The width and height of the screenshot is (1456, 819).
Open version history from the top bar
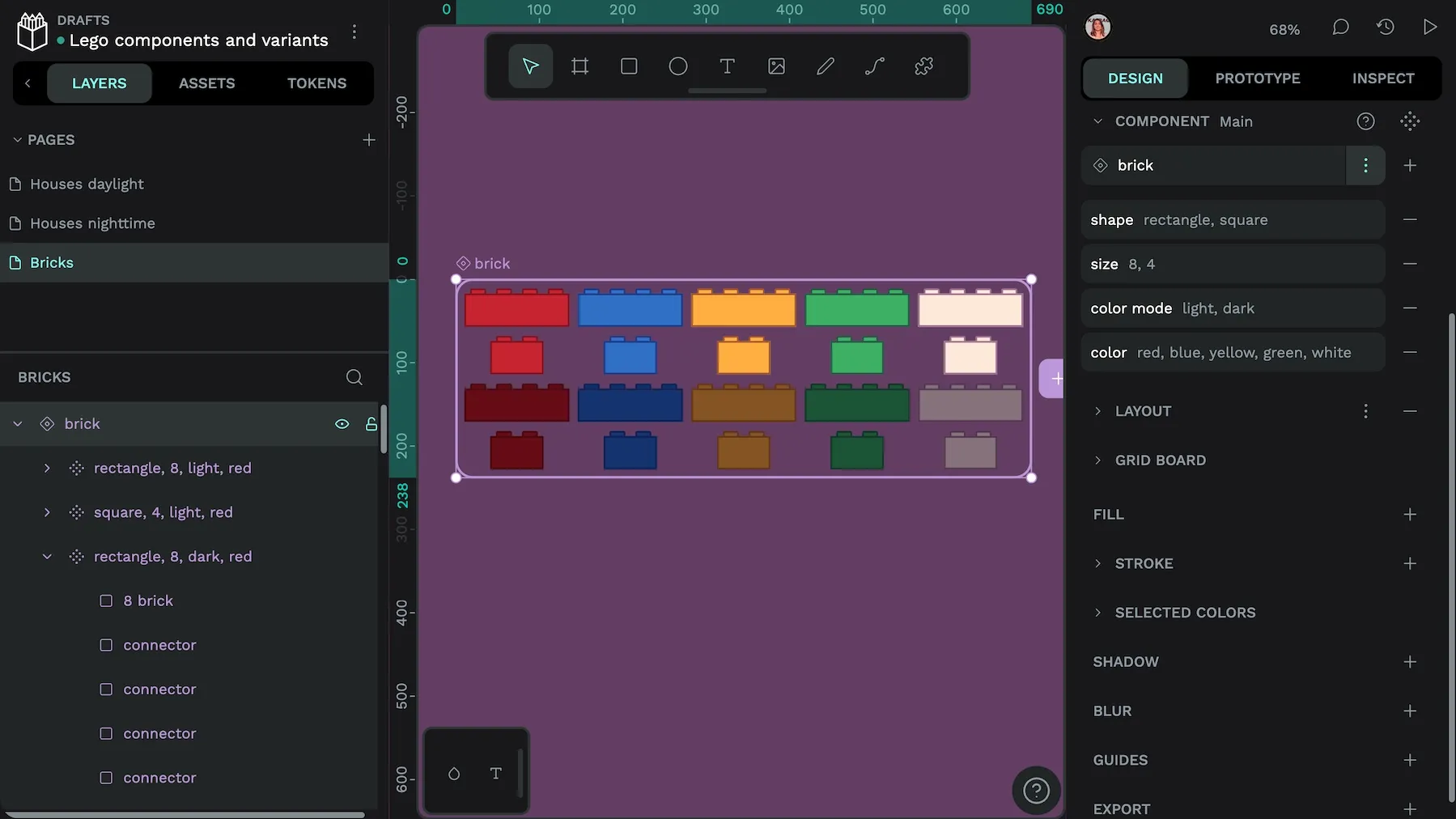coord(1386,27)
